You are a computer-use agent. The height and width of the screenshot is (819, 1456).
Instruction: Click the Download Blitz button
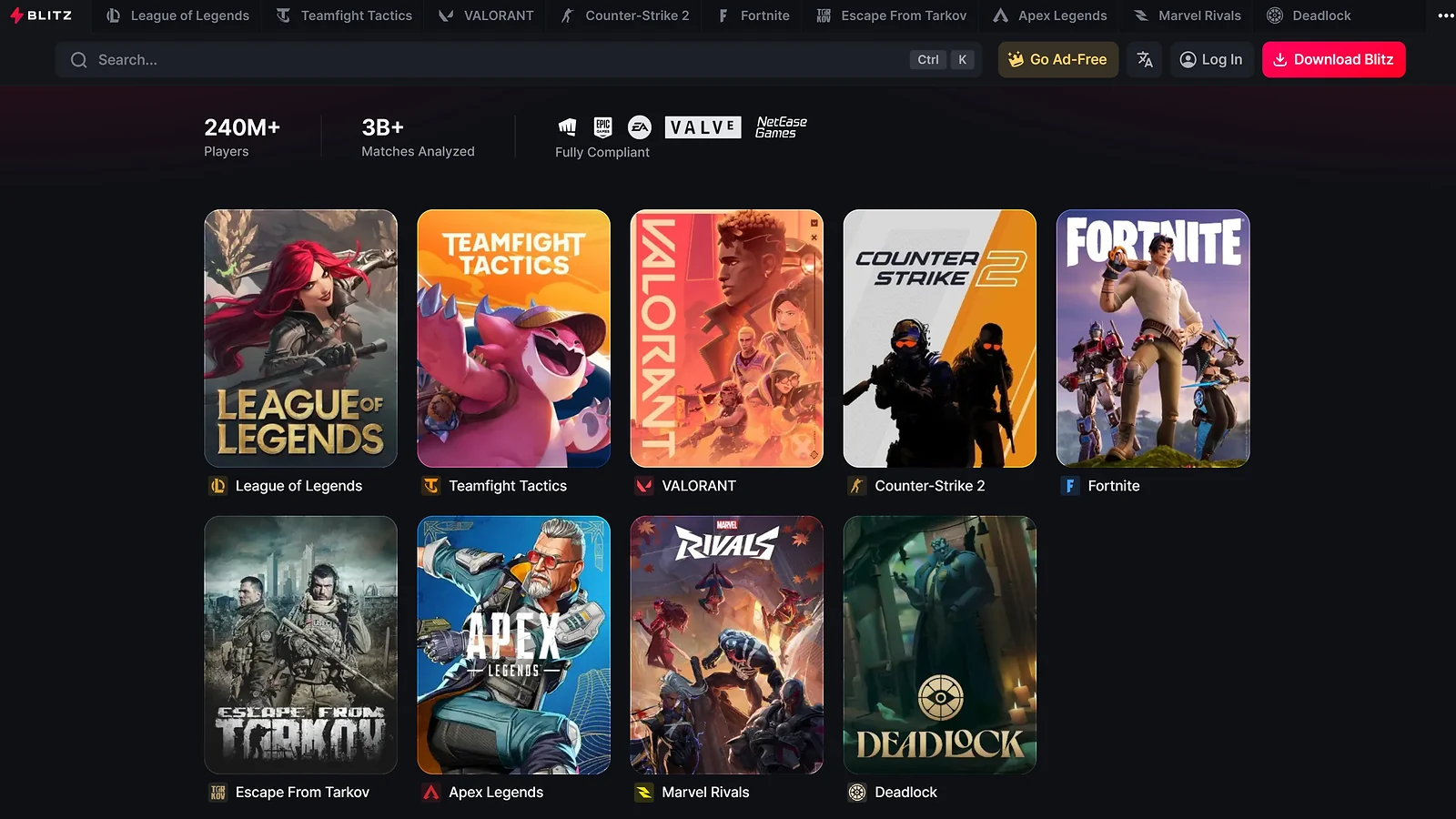click(1334, 59)
